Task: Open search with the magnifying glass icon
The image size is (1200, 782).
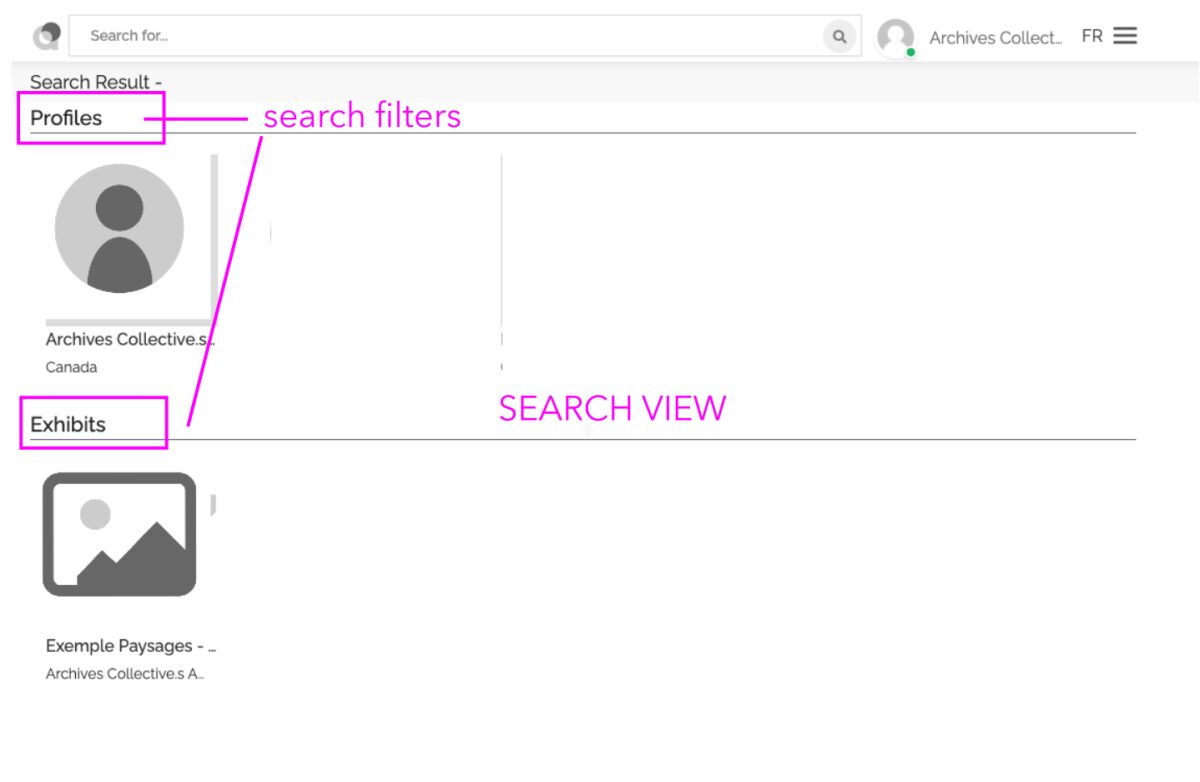Action: [x=839, y=35]
